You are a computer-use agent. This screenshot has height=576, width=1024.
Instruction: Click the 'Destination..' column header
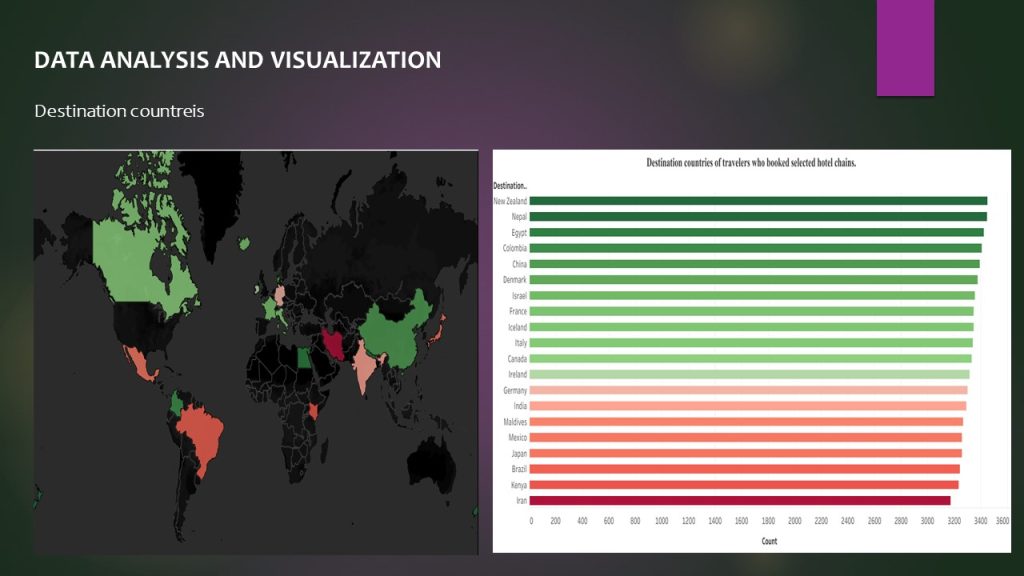click(510, 185)
